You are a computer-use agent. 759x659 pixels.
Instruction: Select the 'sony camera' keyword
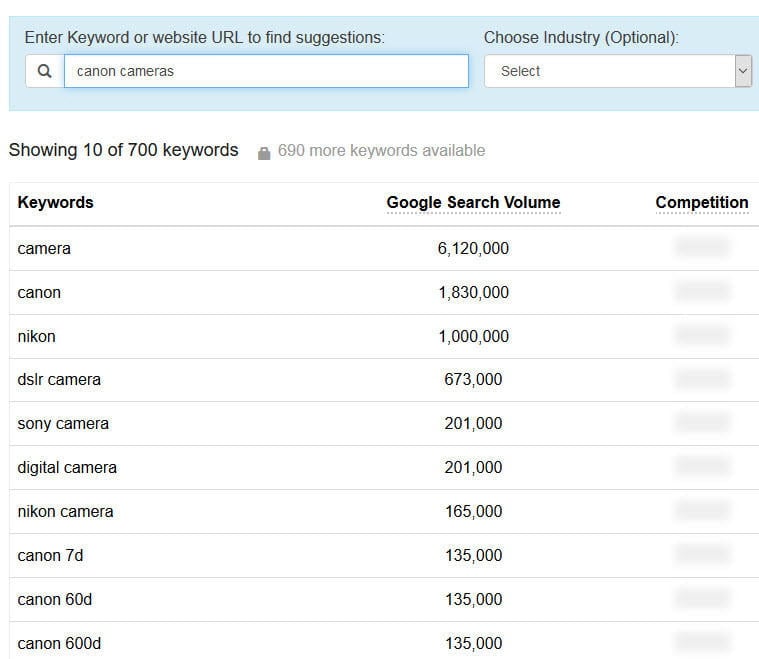tap(63, 424)
